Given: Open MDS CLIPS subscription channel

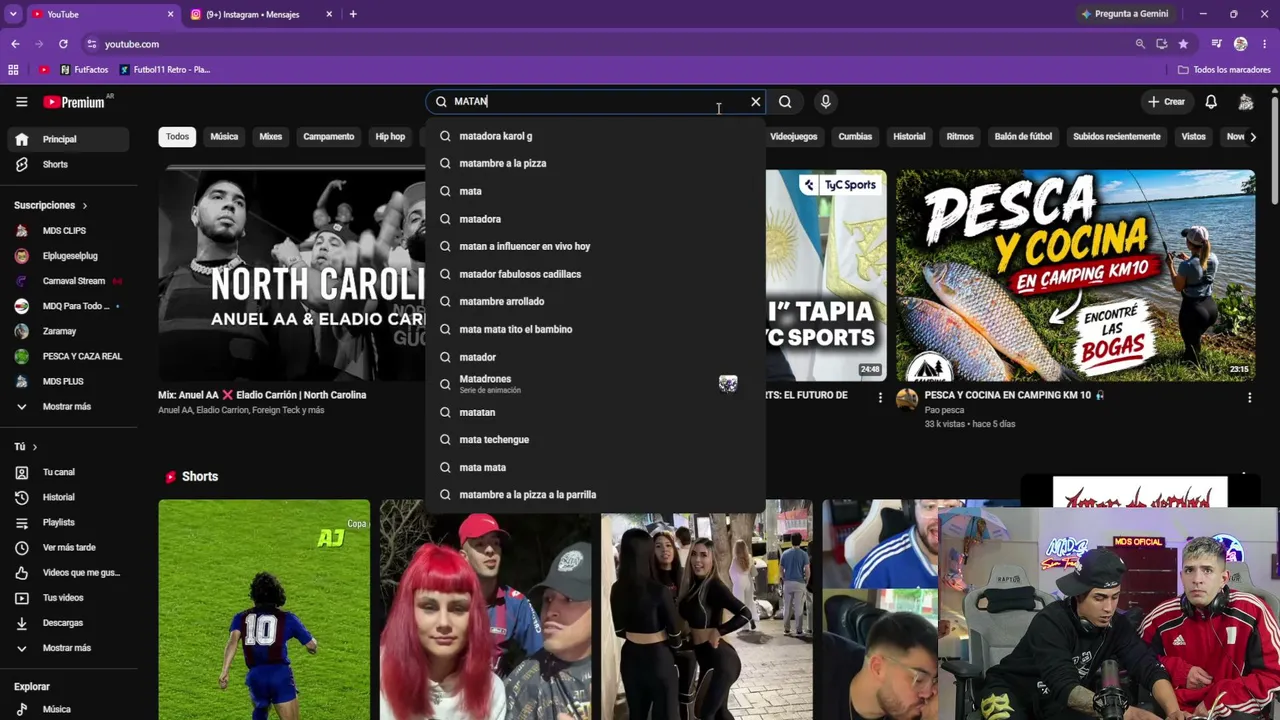Looking at the screenshot, I should tap(68, 230).
